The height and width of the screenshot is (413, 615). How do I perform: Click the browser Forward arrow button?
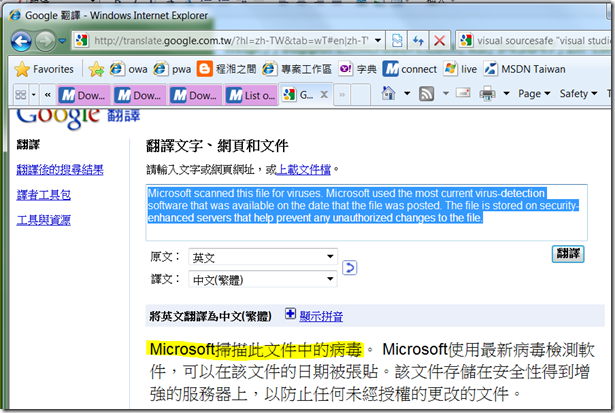click(x=45, y=41)
